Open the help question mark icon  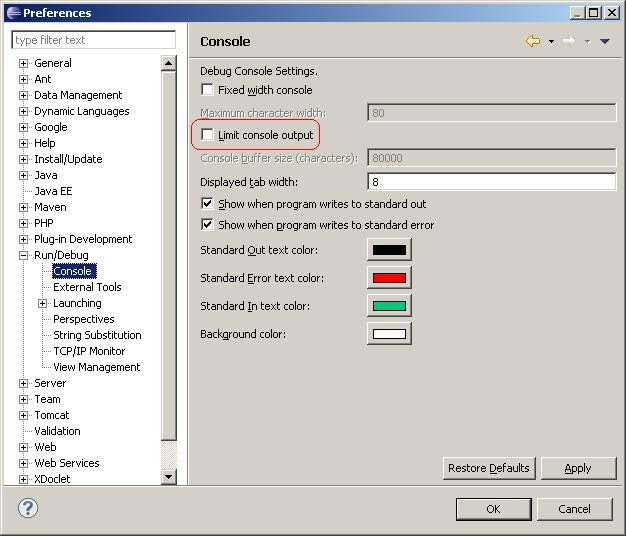pyautogui.click(x=28, y=508)
